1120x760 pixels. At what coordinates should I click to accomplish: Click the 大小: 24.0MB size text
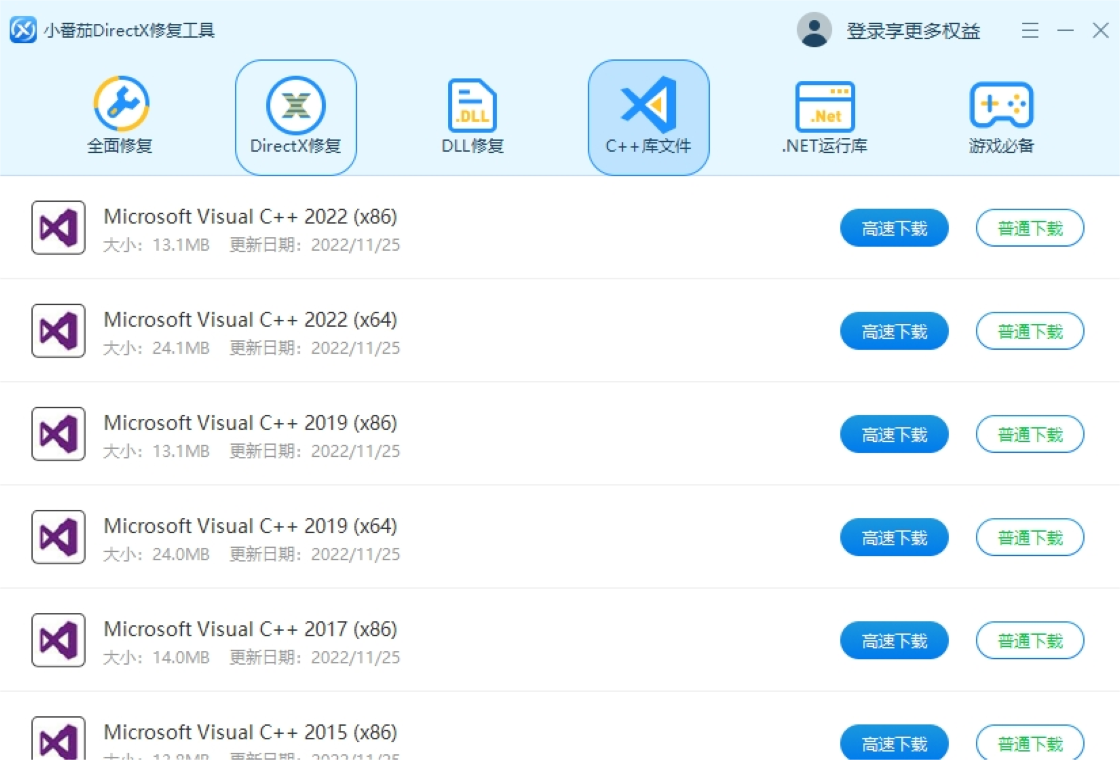click(x=156, y=554)
